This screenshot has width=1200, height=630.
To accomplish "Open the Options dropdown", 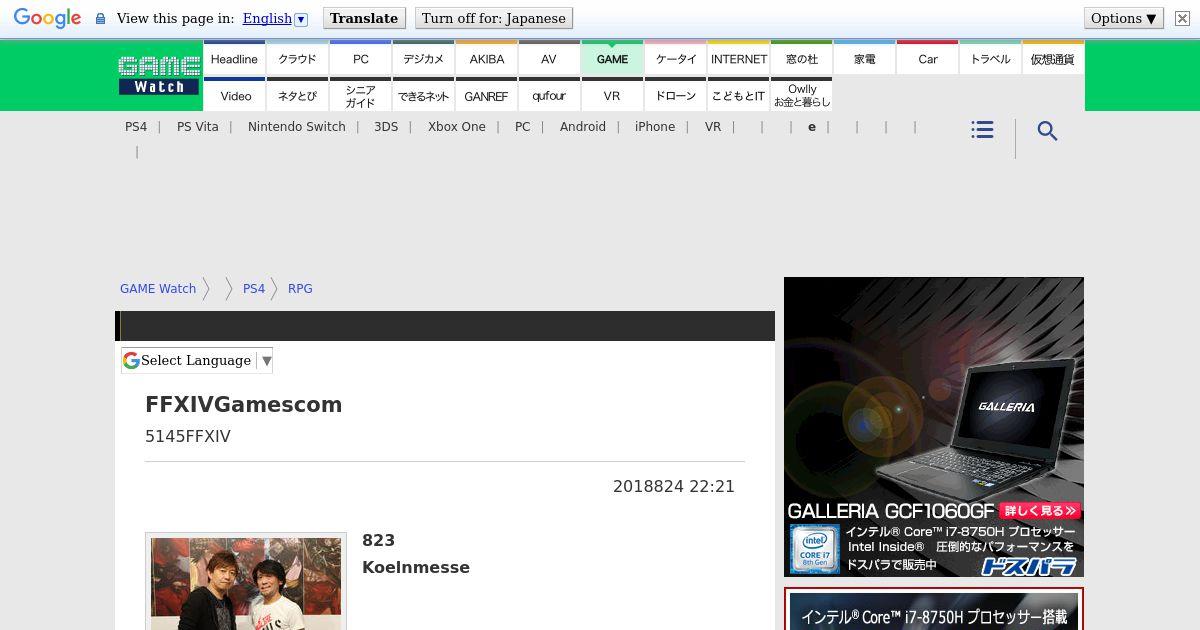I will (x=1124, y=18).
